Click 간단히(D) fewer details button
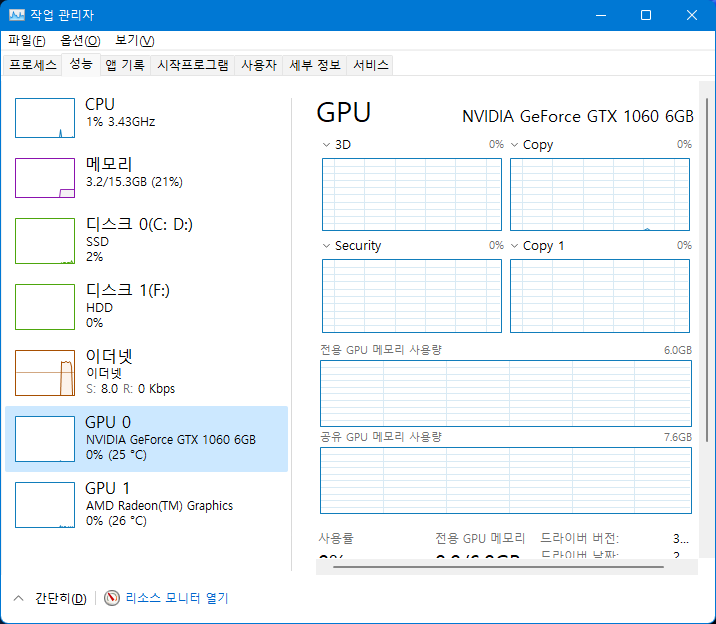The height and width of the screenshot is (624, 716). [61, 598]
